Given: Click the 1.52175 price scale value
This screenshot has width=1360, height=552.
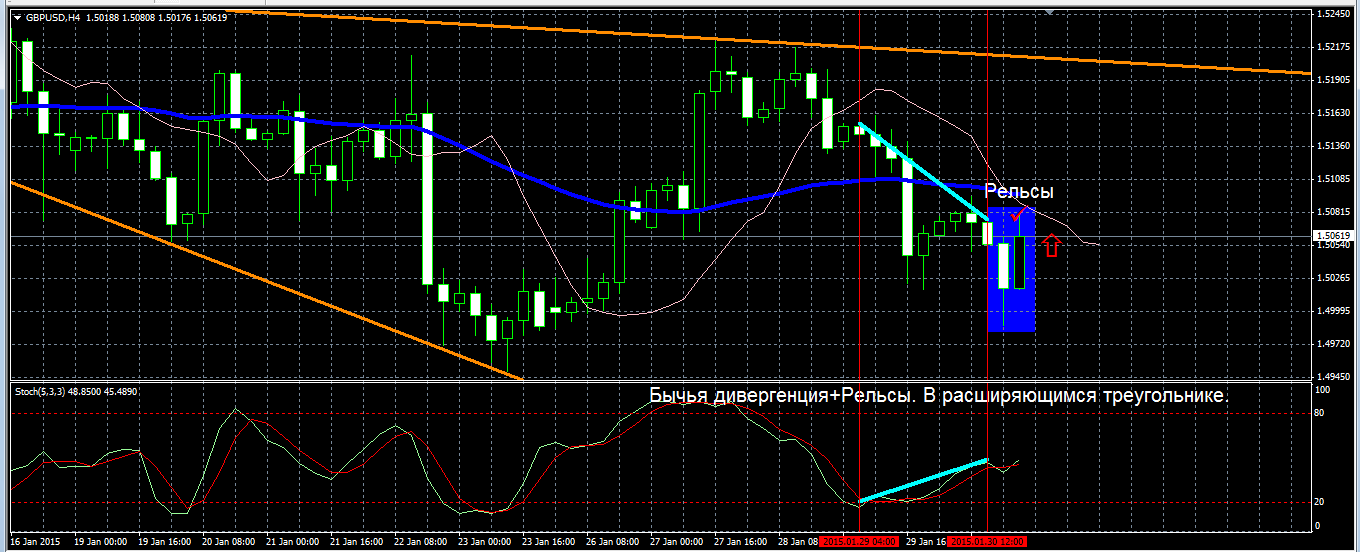Looking at the screenshot, I should [1336, 47].
